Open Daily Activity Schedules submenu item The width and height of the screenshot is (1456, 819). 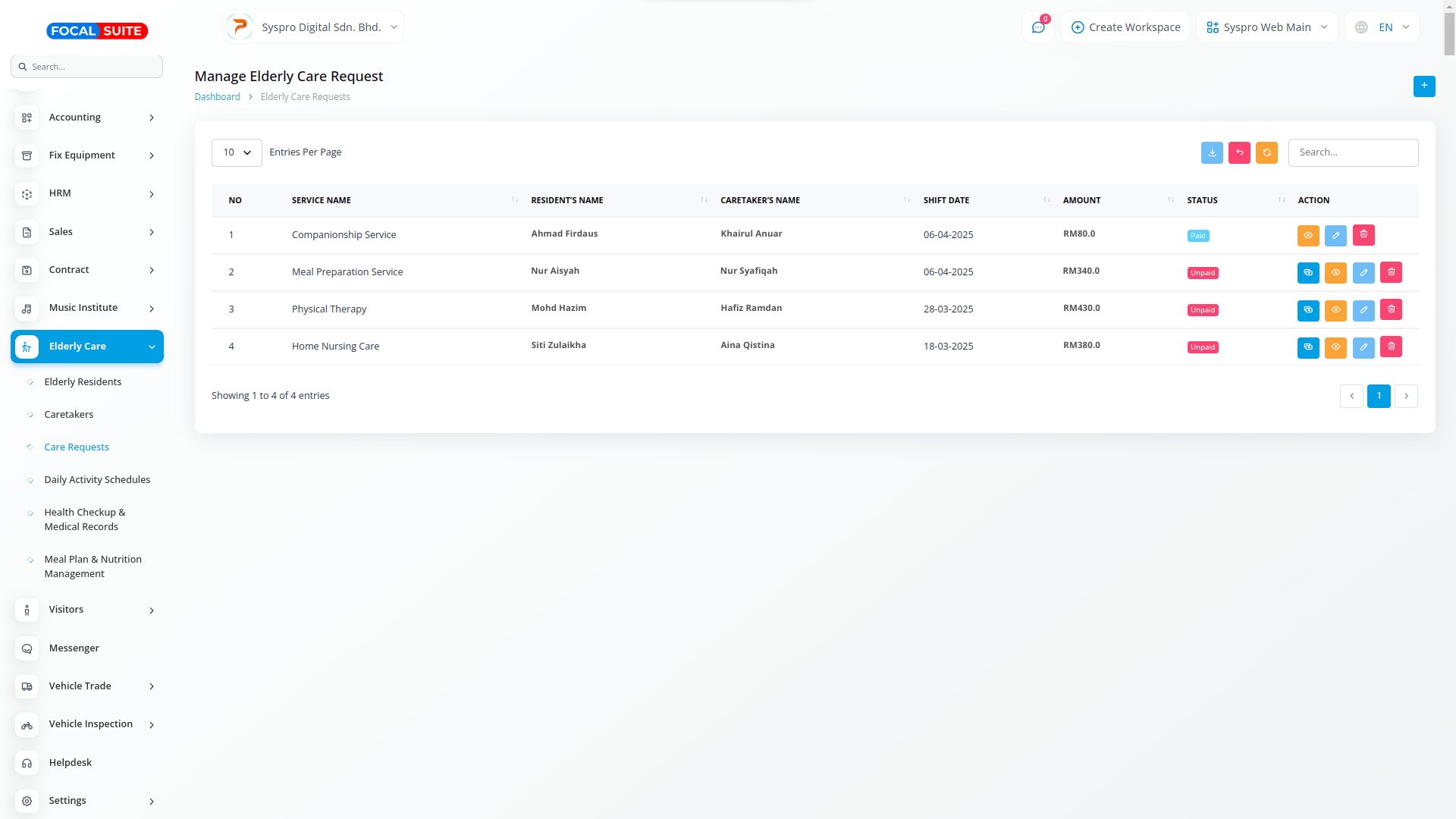pos(97,480)
